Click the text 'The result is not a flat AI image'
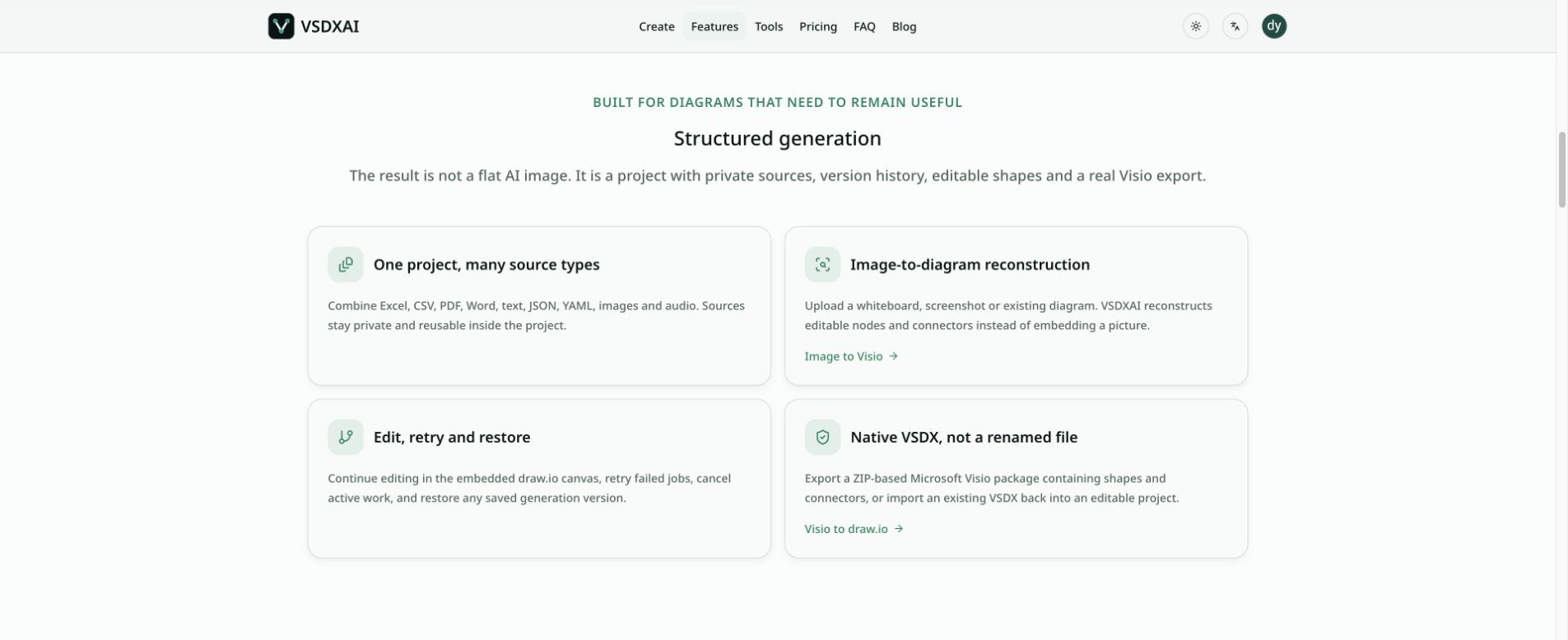 coord(459,175)
